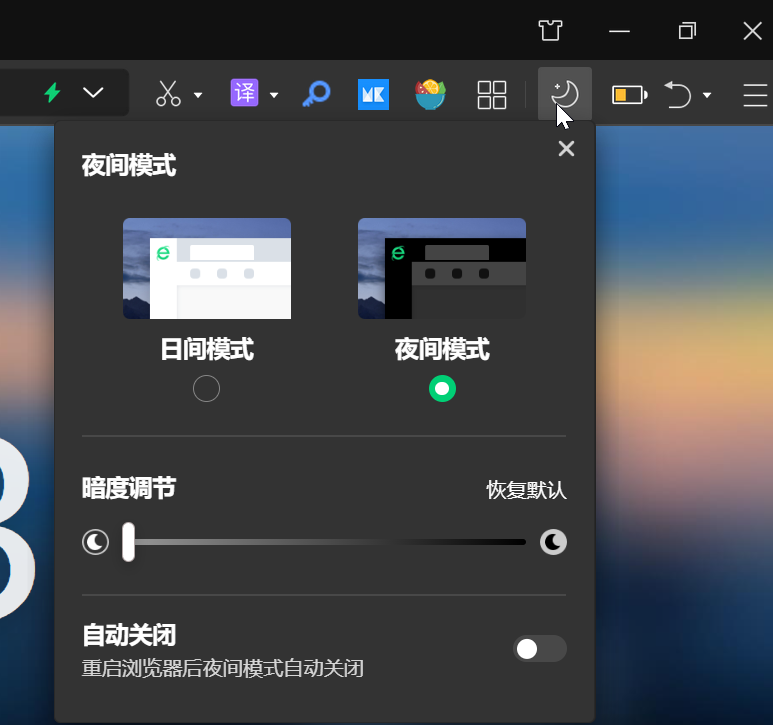Minimize the browser window
The width and height of the screenshot is (773, 725).
(619, 31)
